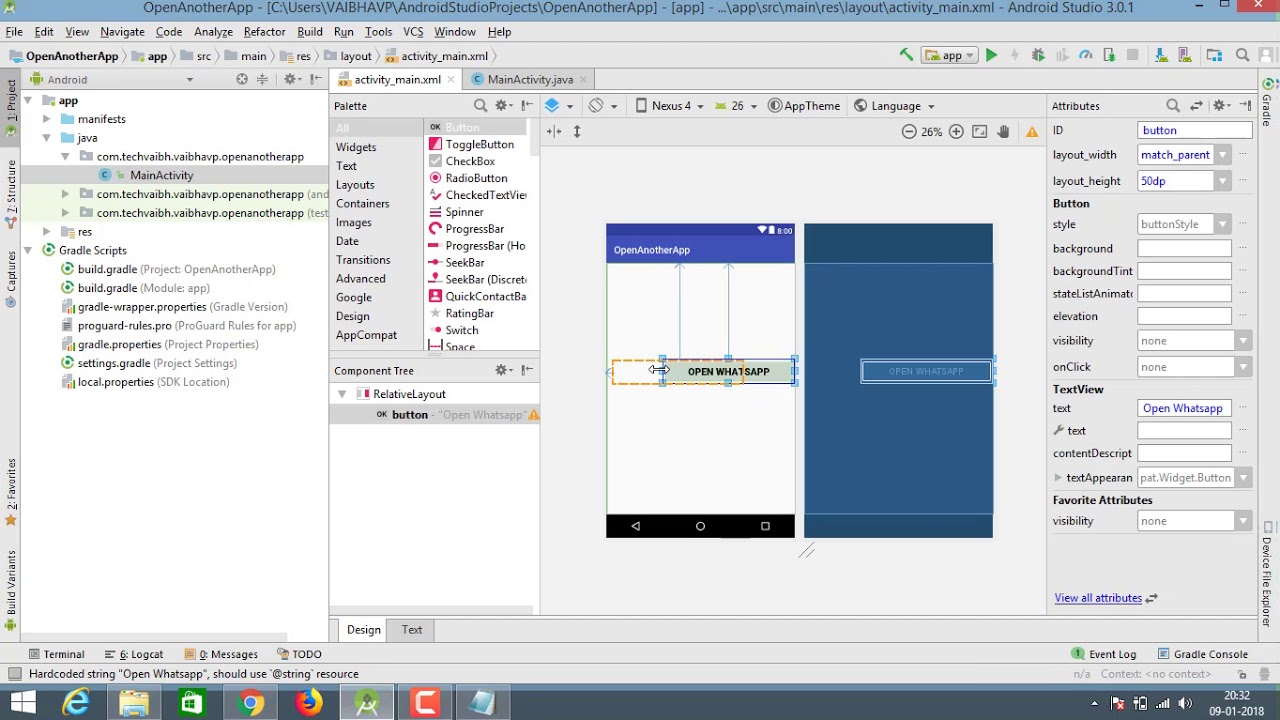The height and width of the screenshot is (720, 1280).
Task: Expand the res folder
Action: point(46,231)
